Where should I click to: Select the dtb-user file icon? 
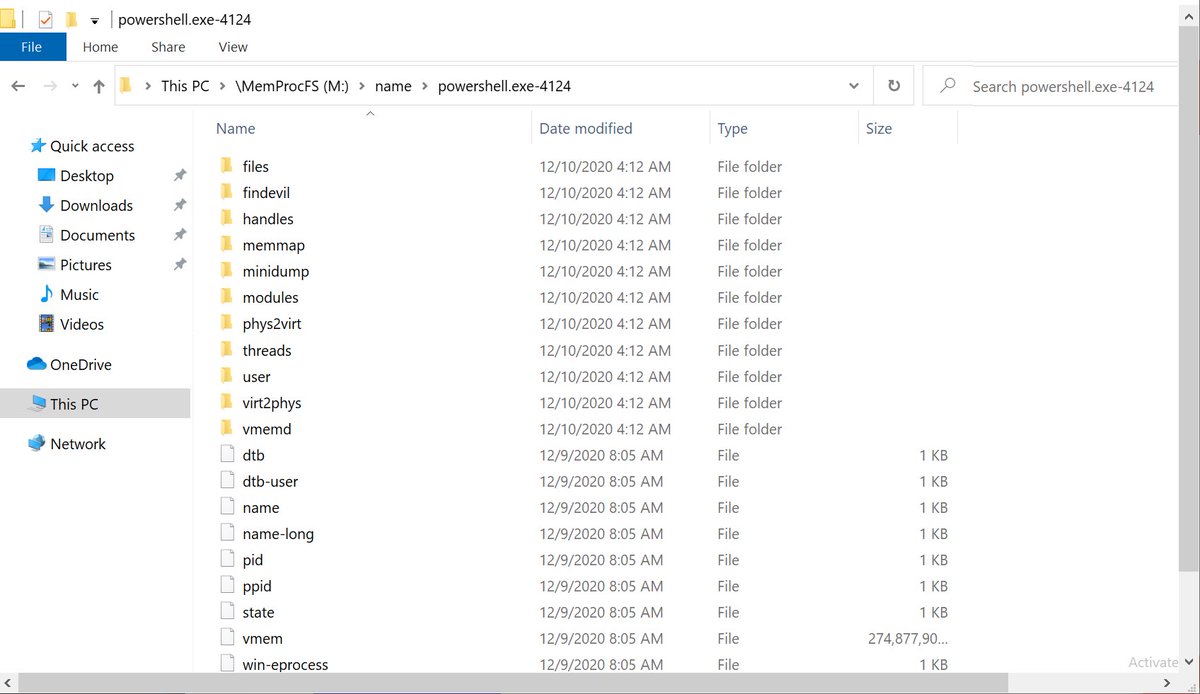pyautogui.click(x=227, y=481)
